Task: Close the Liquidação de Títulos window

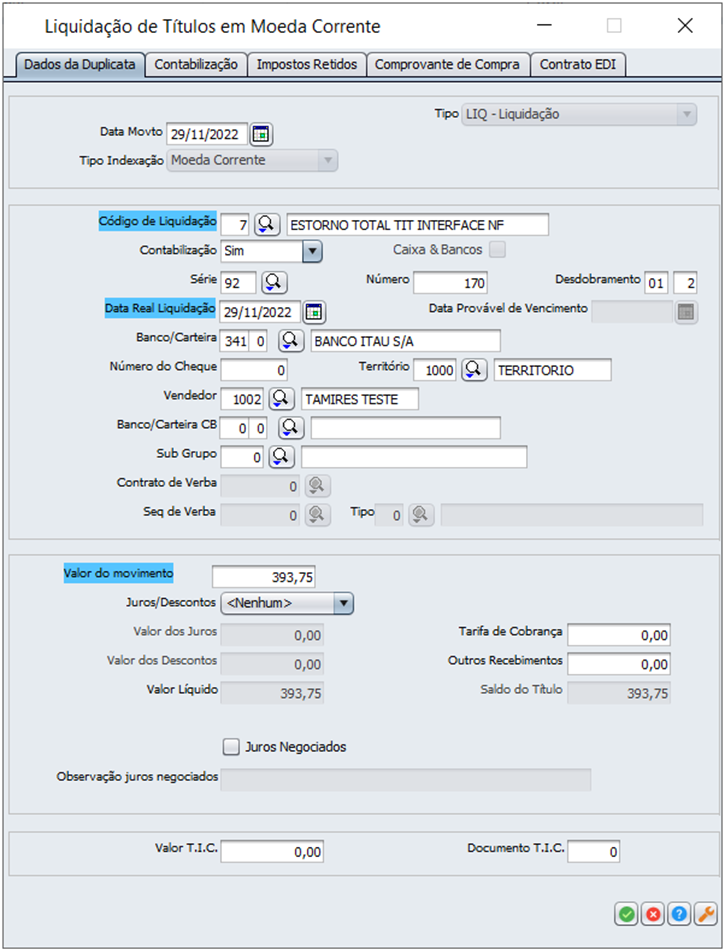Action: pos(685,25)
